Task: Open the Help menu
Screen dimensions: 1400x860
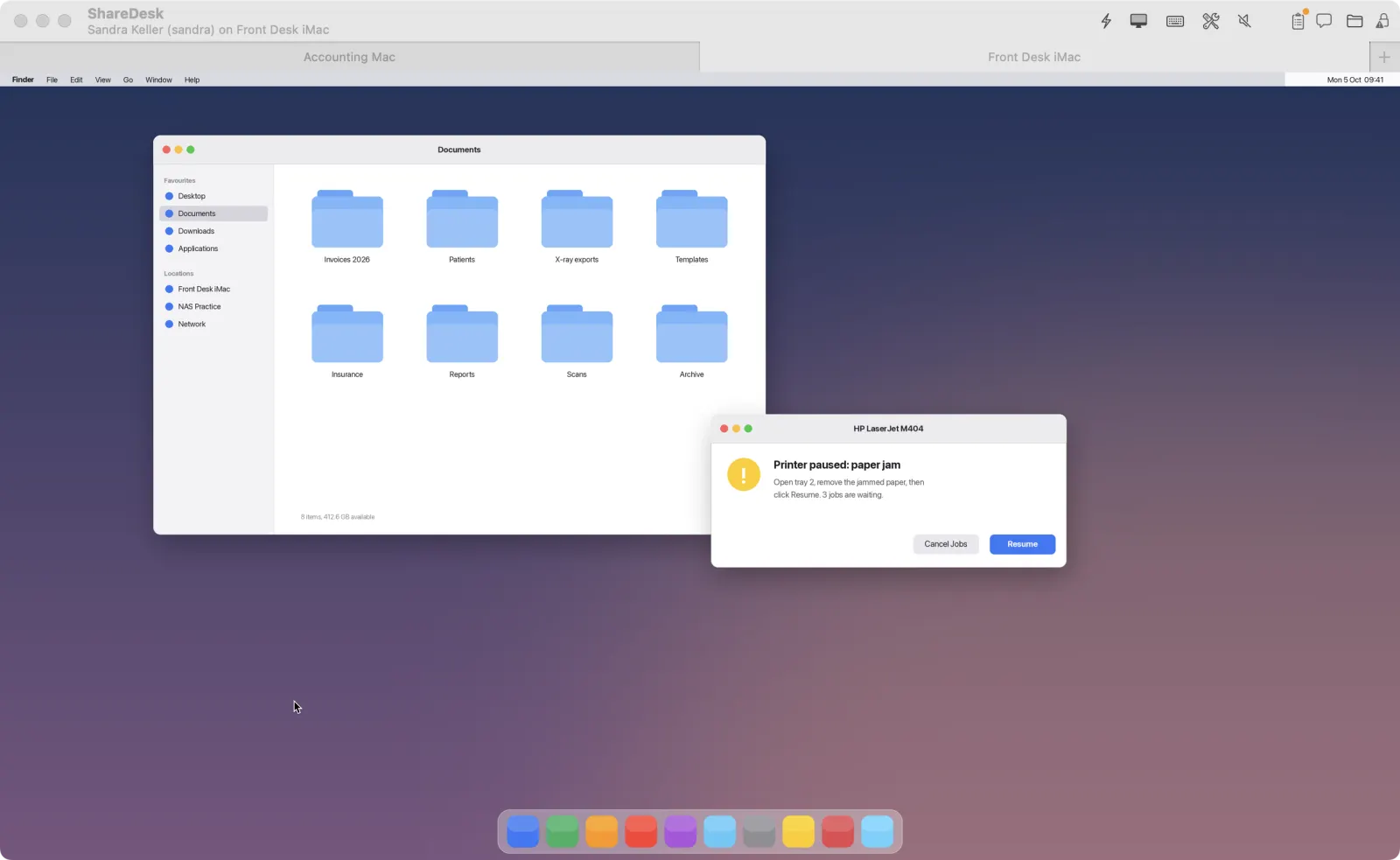Action: (192, 80)
